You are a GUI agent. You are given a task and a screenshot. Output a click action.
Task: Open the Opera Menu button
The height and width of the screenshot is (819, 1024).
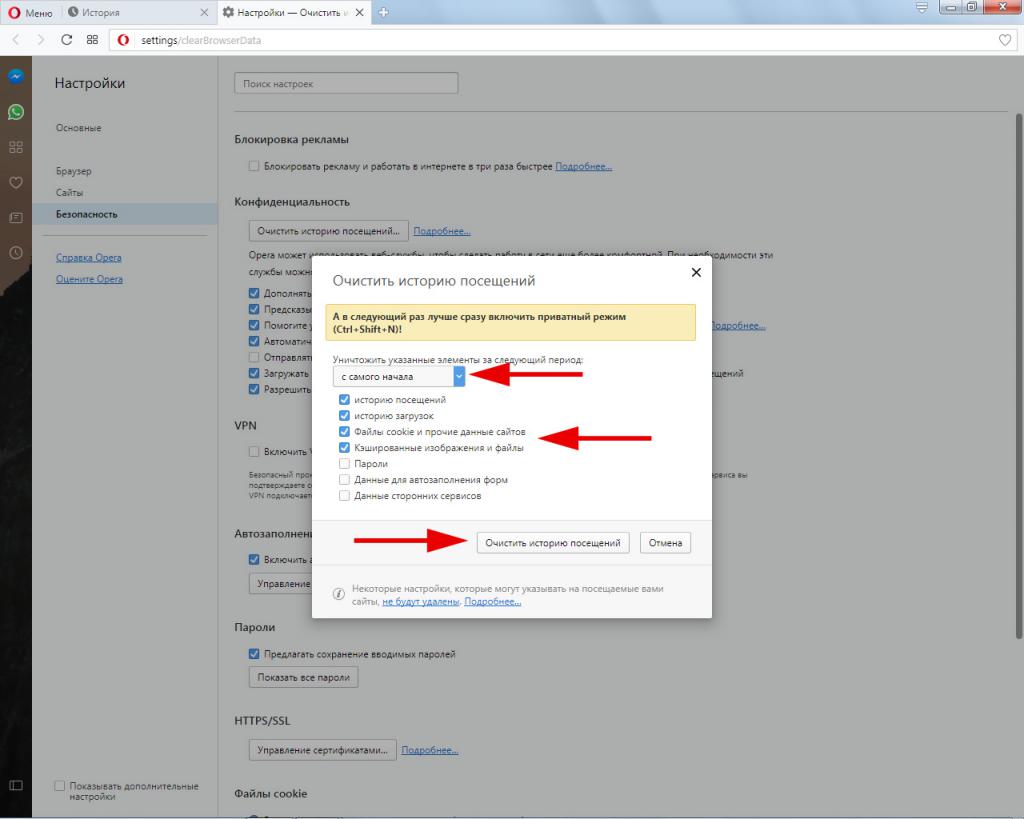pos(29,12)
